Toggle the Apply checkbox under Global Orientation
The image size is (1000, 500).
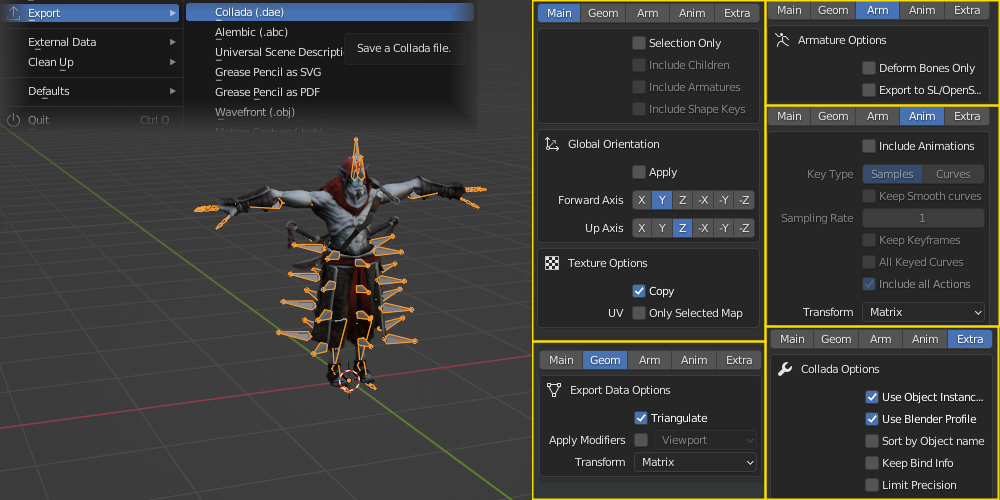639,172
